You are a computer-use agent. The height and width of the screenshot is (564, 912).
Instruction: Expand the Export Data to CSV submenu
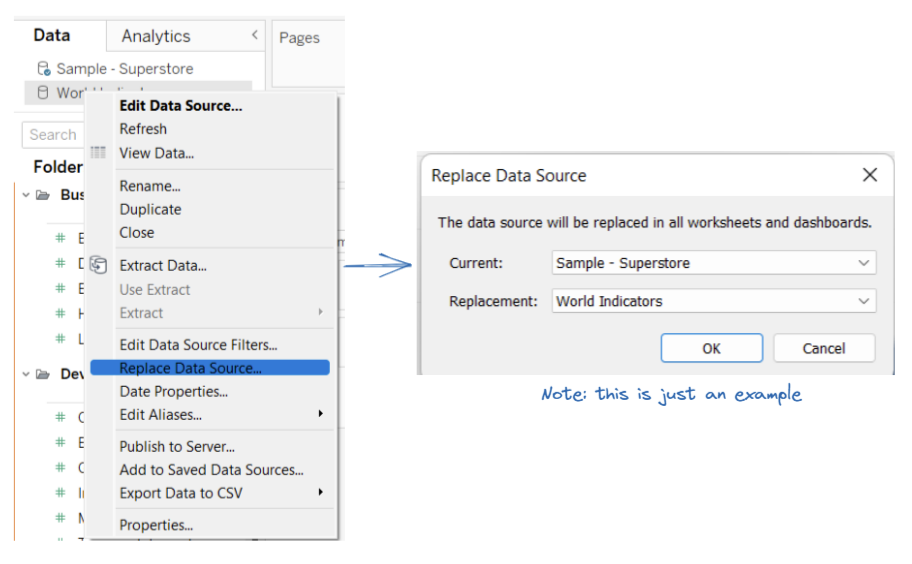(x=321, y=492)
